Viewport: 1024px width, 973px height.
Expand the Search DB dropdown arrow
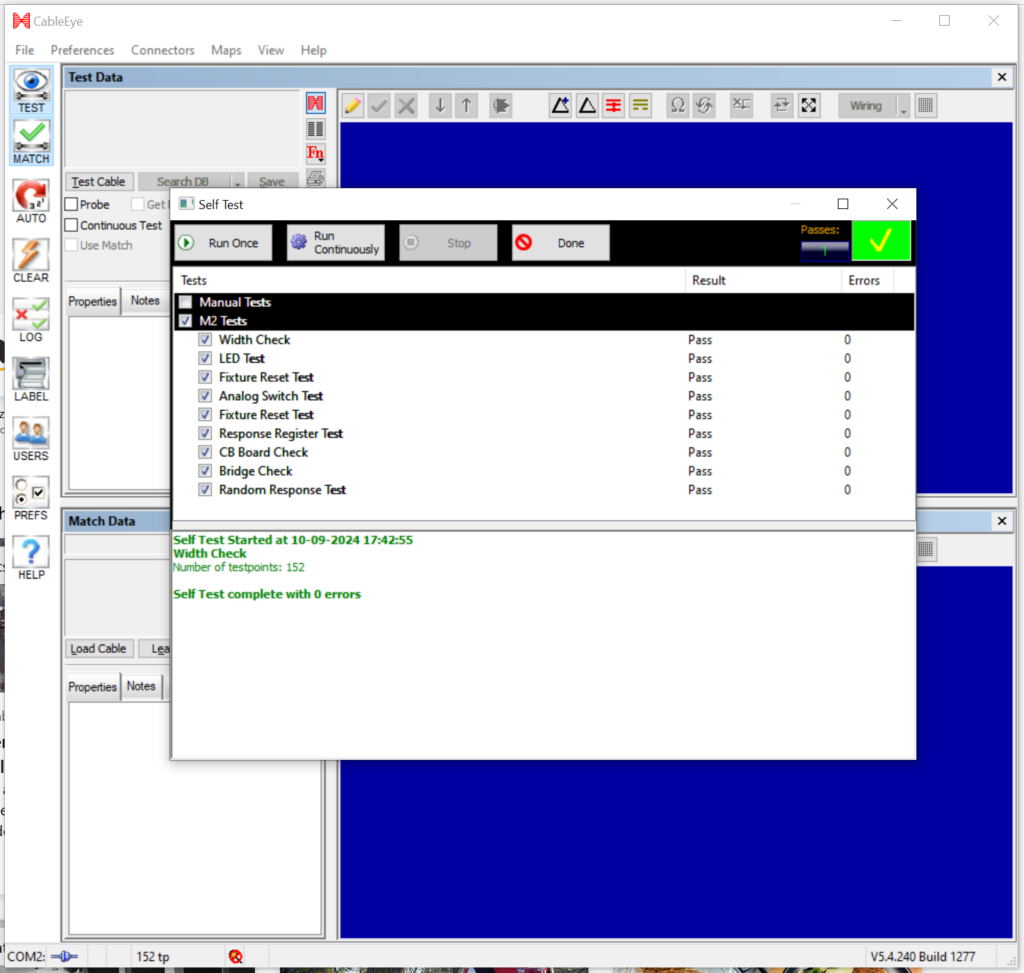(237, 182)
